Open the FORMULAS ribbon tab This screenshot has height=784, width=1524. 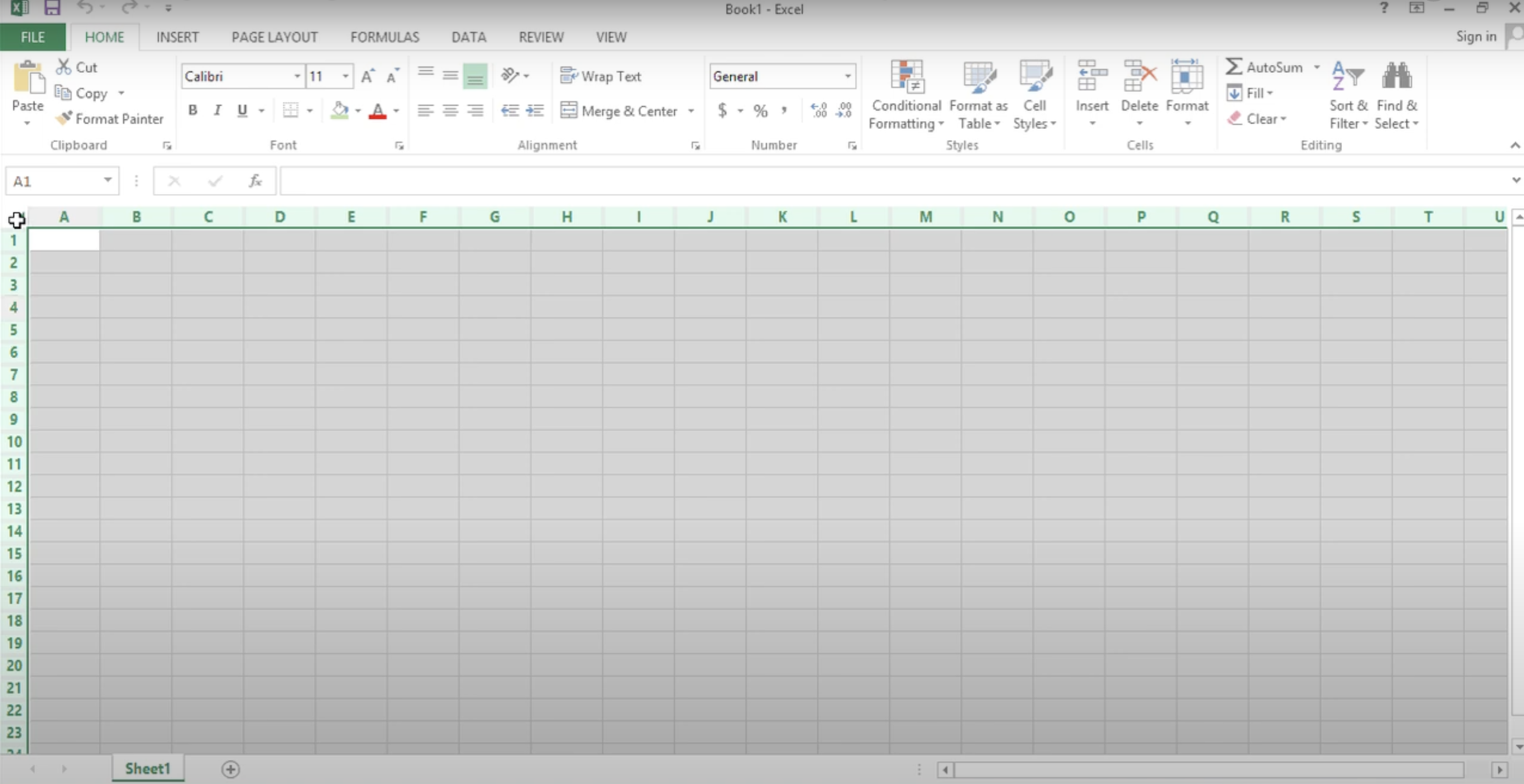click(384, 37)
